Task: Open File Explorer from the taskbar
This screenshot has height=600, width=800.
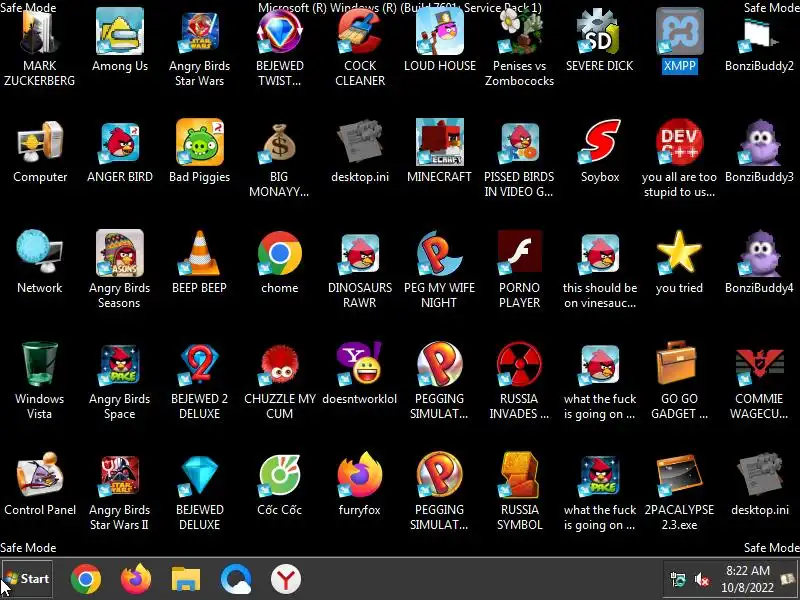Action: point(186,579)
